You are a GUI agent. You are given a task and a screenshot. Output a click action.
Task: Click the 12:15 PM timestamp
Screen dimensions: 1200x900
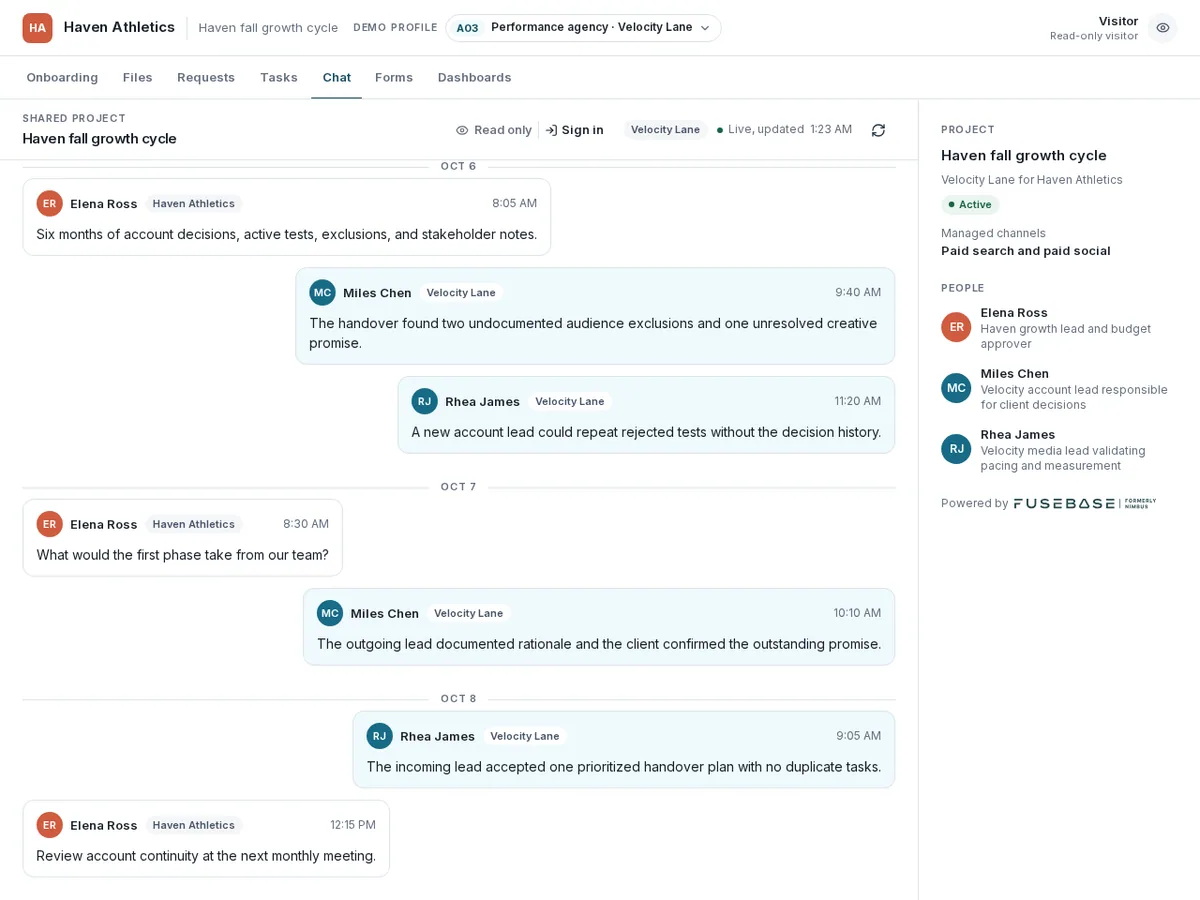click(353, 825)
